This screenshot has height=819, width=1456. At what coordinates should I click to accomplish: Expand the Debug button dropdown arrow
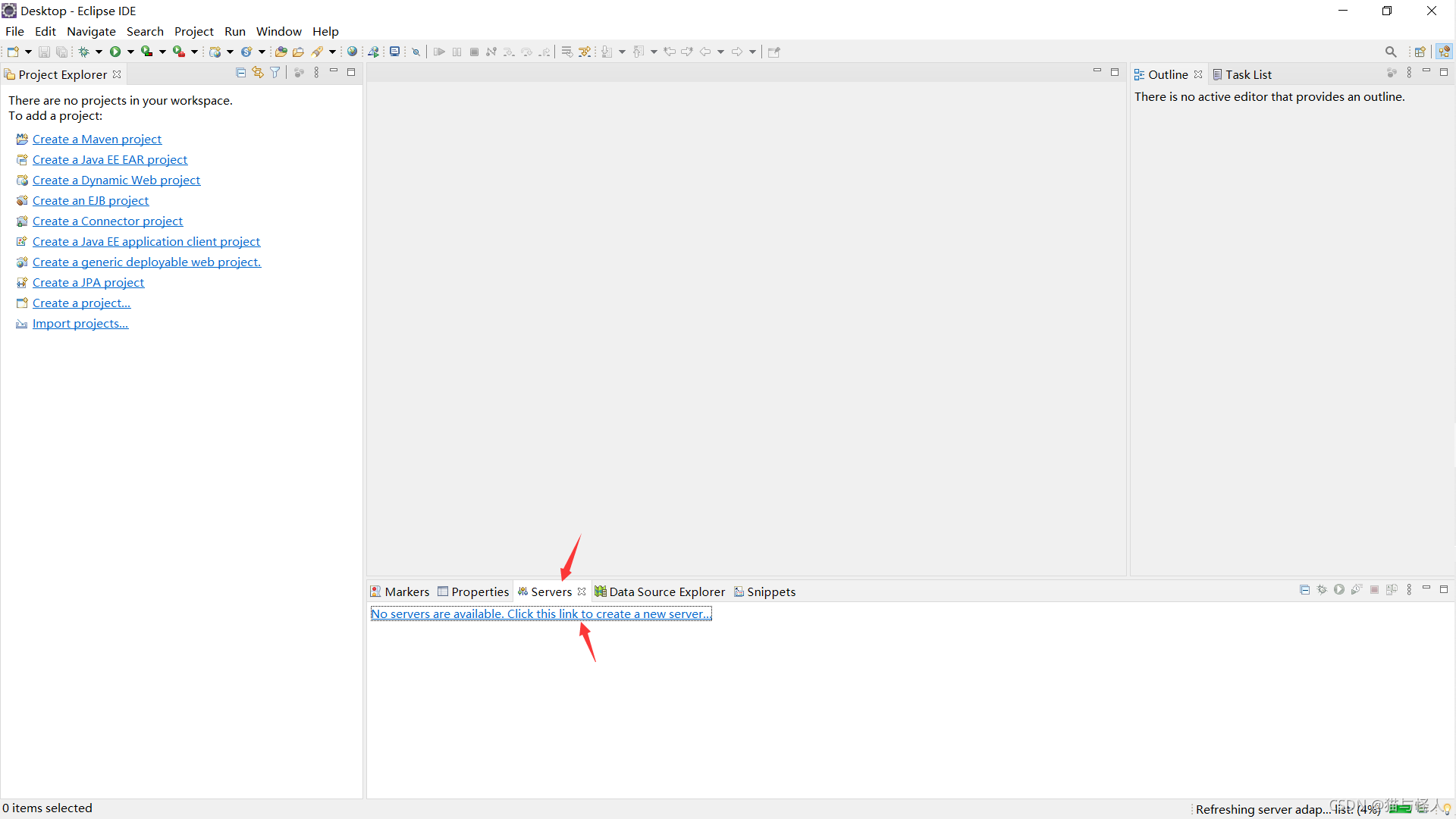[x=99, y=52]
